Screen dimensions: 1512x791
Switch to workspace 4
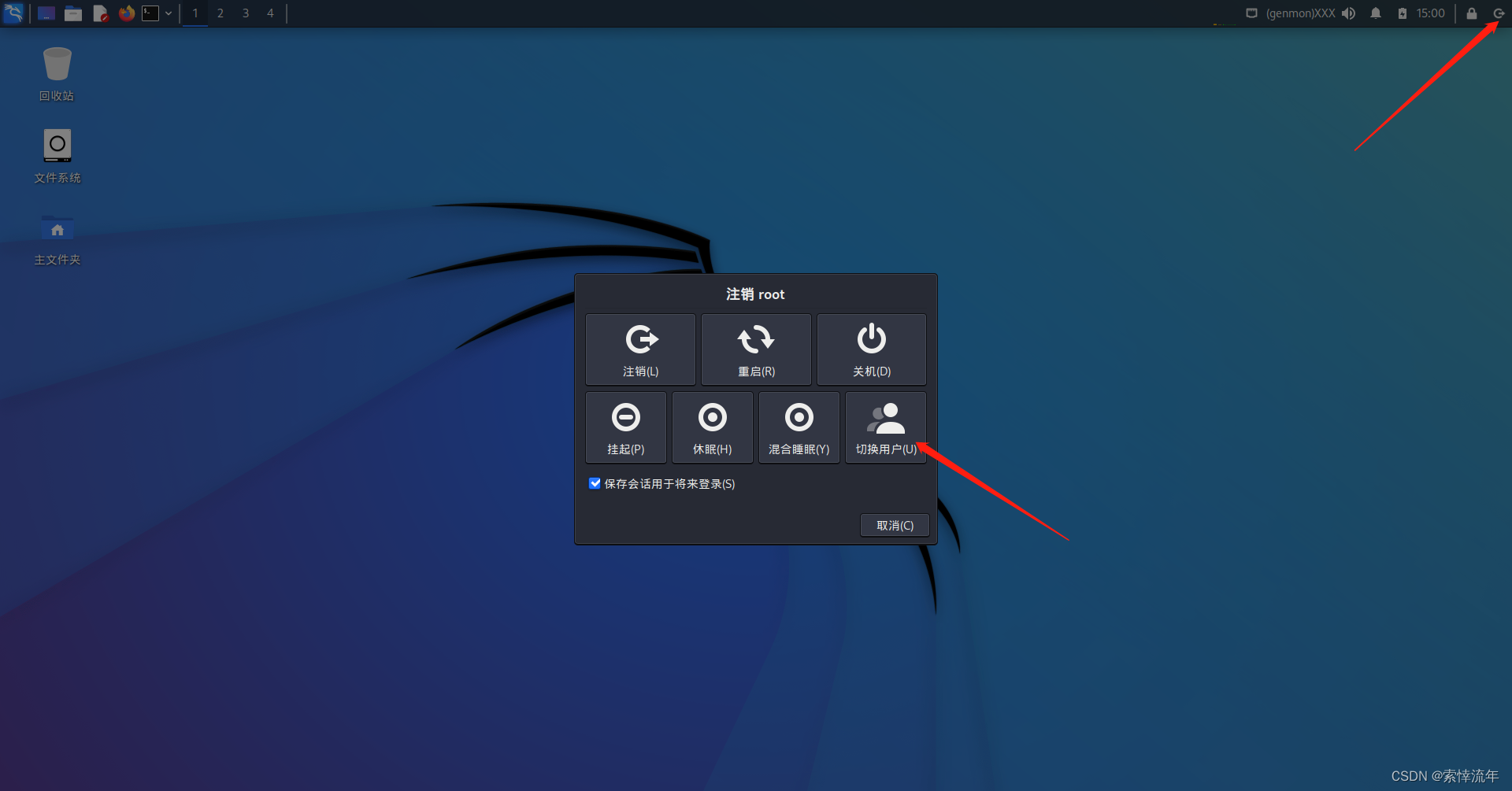[270, 13]
